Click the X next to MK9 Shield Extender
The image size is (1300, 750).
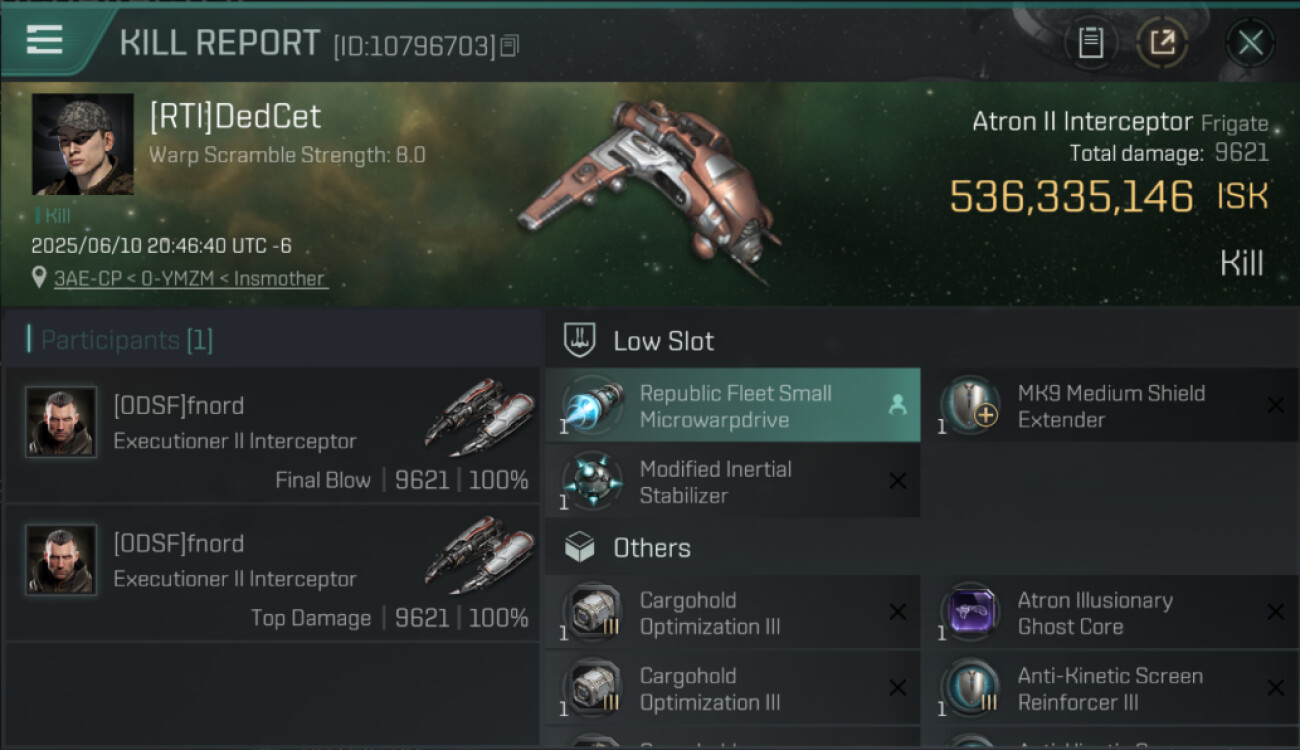click(x=1275, y=405)
